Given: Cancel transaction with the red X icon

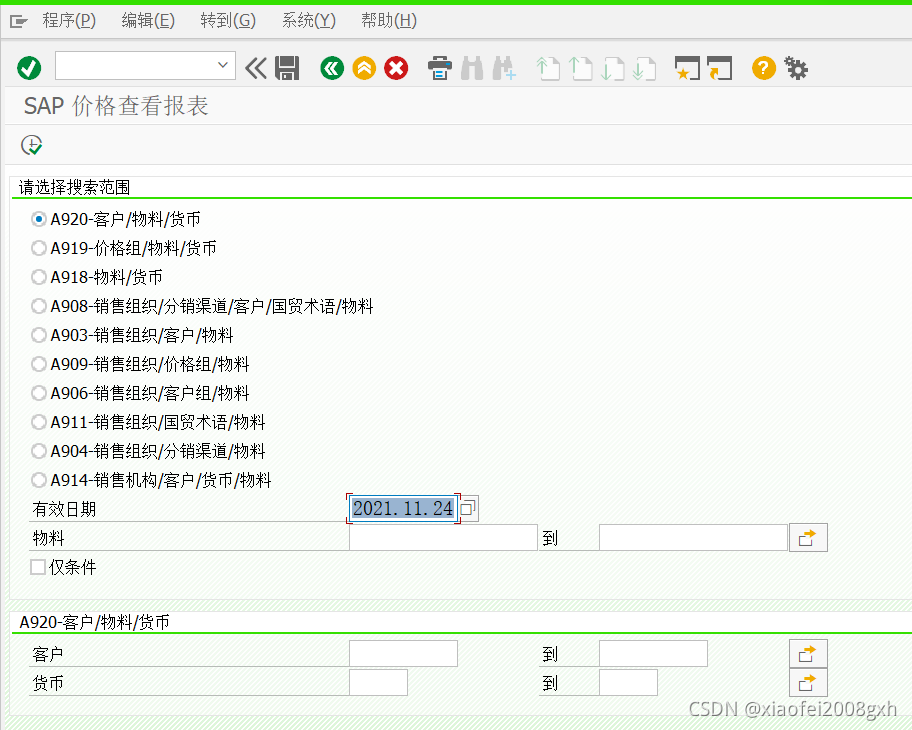Looking at the screenshot, I should (396, 67).
